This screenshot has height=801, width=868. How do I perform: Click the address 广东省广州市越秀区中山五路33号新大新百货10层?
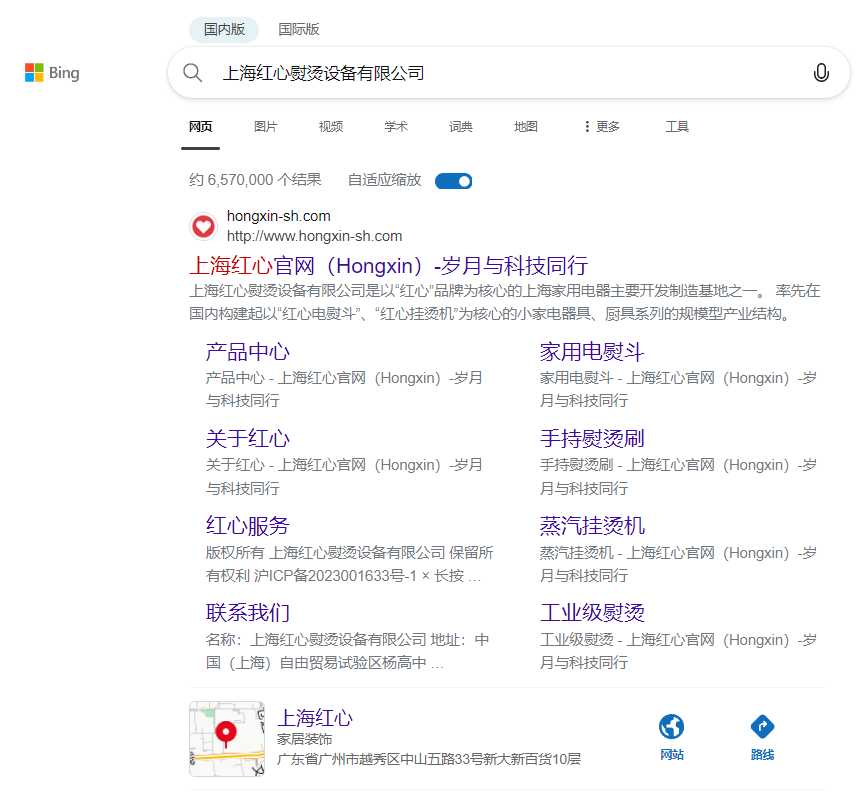[x=429, y=759]
